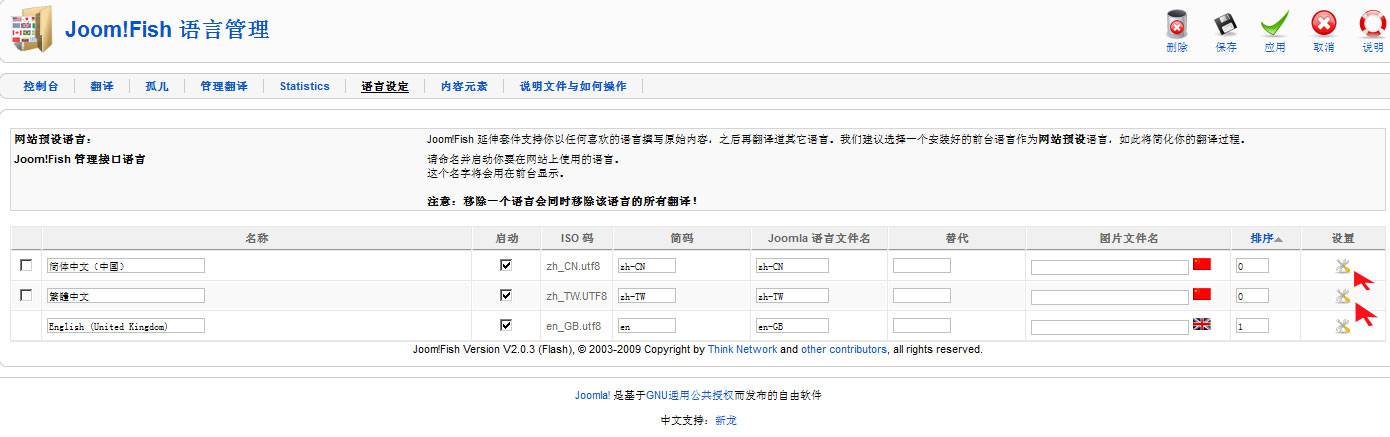Click sort arrow beside 排序 header

click(x=1279, y=239)
